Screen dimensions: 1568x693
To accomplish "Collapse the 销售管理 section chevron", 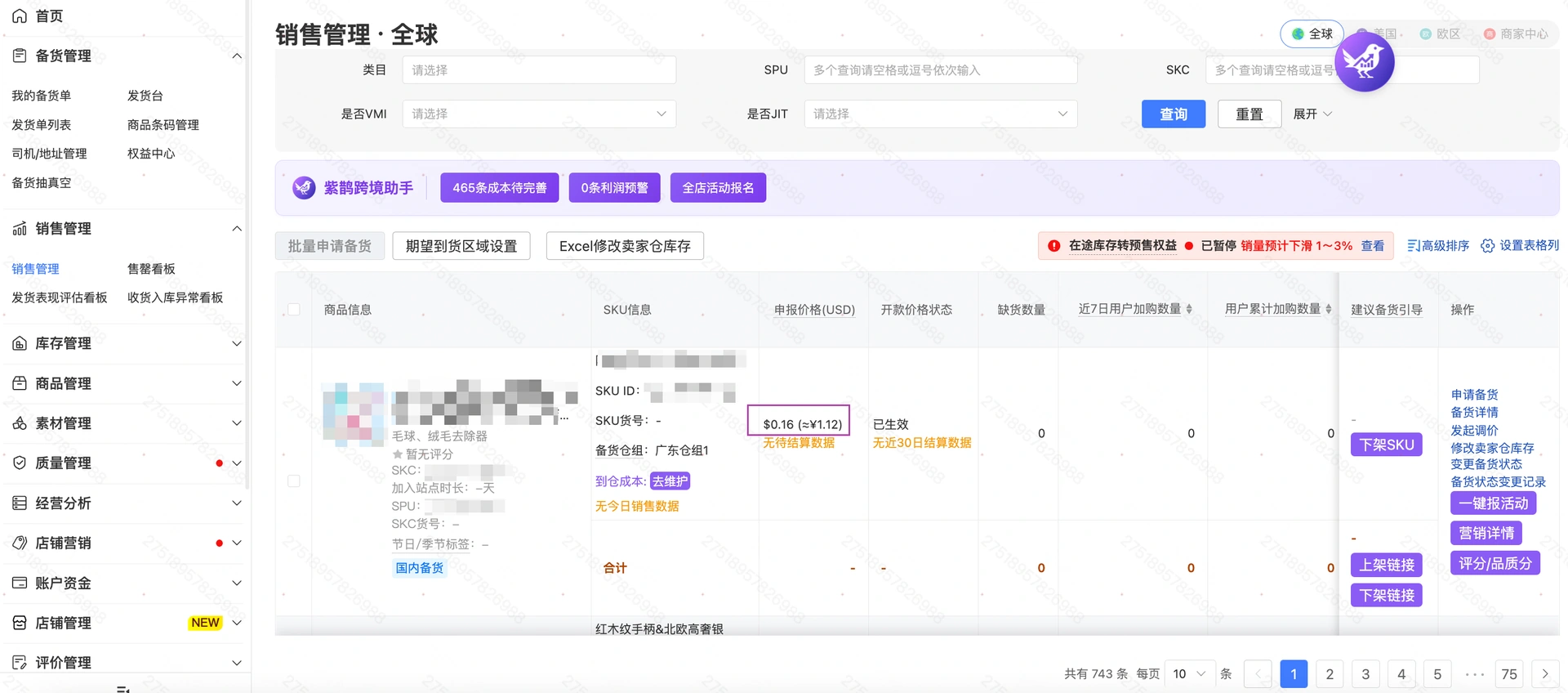I will point(237,228).
